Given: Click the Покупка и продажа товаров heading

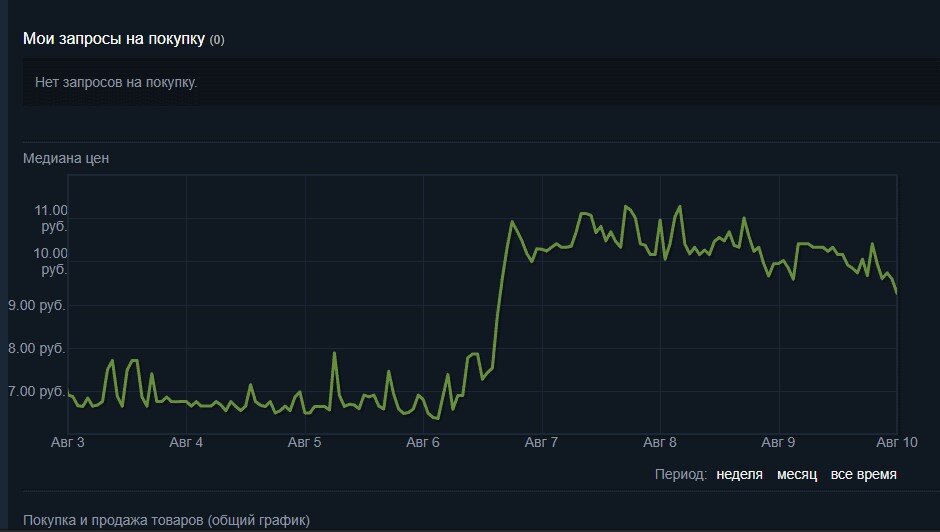Looking at the screenshot, I should point(166,520).
